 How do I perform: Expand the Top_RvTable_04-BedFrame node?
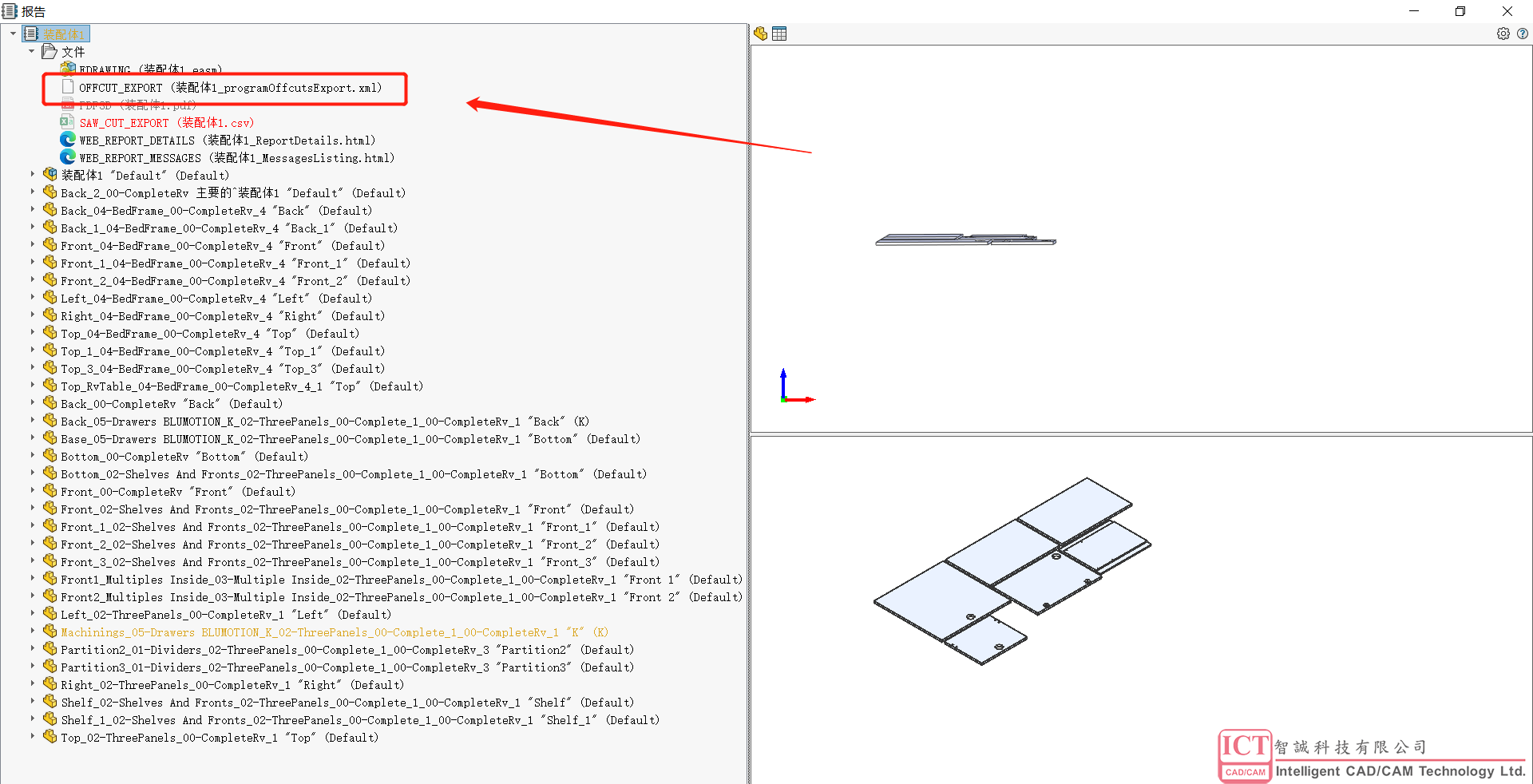[x=32, y=386]
